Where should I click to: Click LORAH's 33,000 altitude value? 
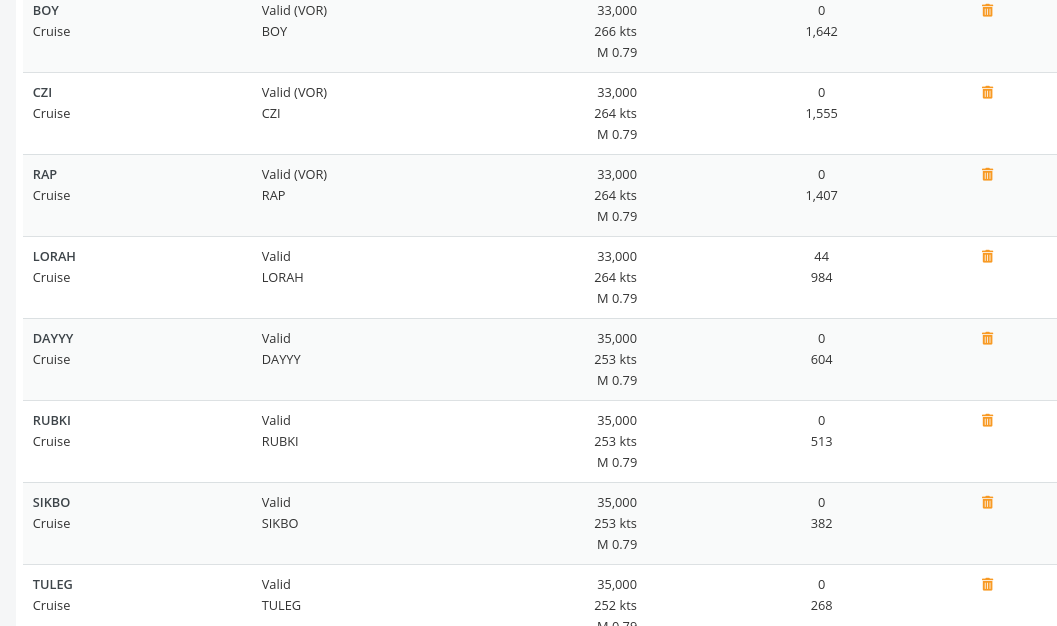(x=616, y=256)
